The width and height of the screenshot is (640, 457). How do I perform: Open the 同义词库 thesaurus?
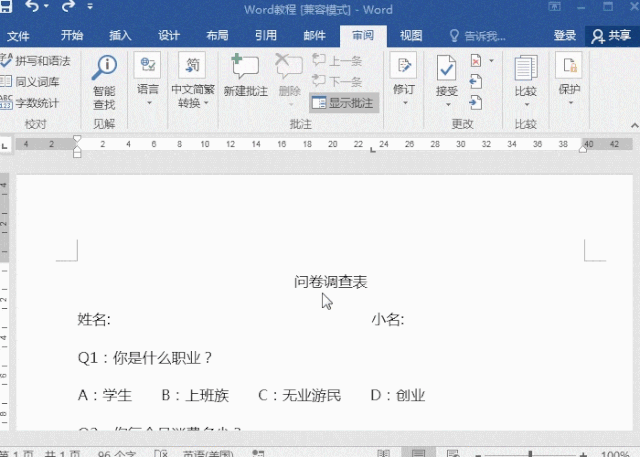[x=30, y=82]
